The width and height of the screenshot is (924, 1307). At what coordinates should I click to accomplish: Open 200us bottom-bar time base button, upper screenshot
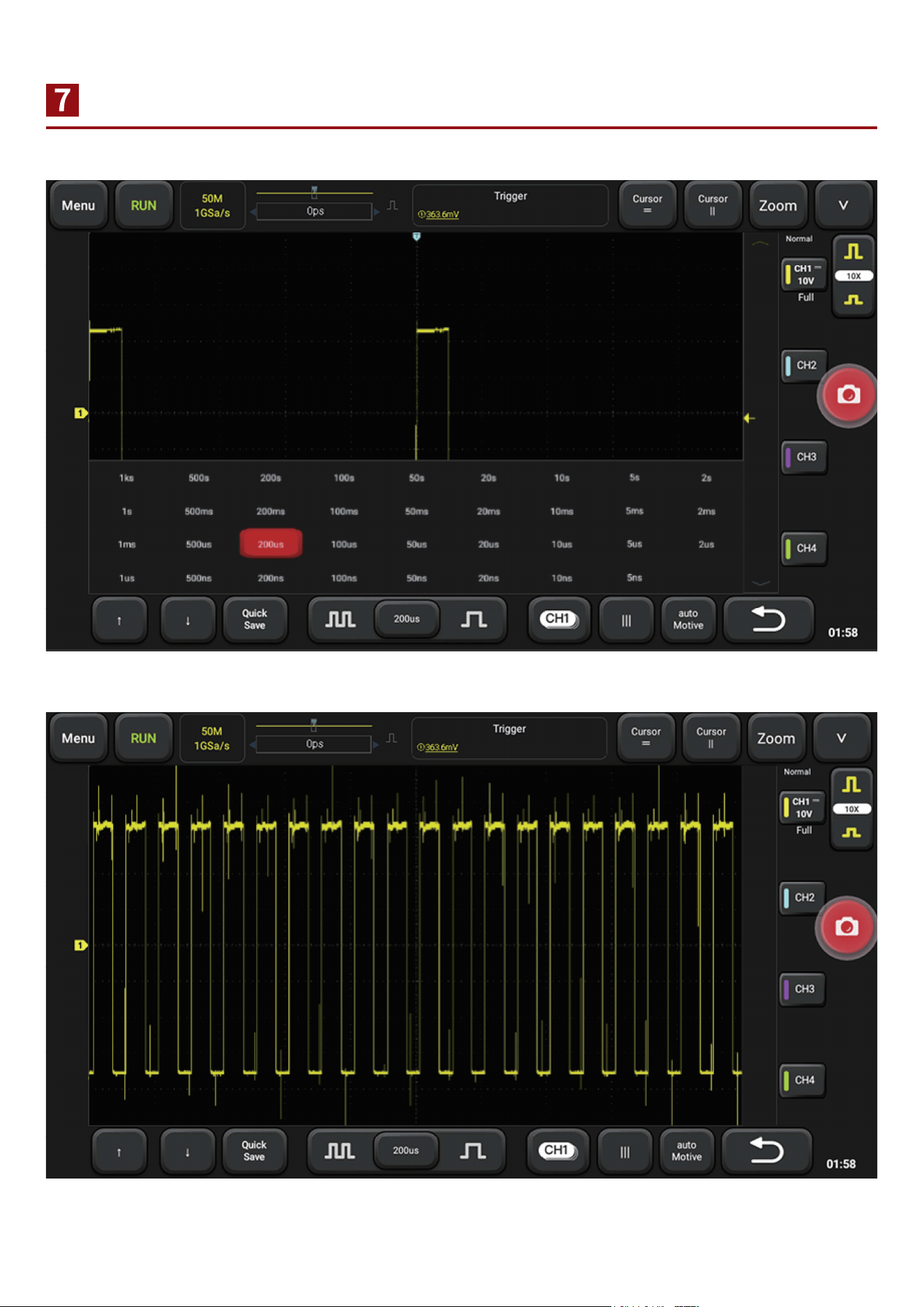(x=407, y=619)
